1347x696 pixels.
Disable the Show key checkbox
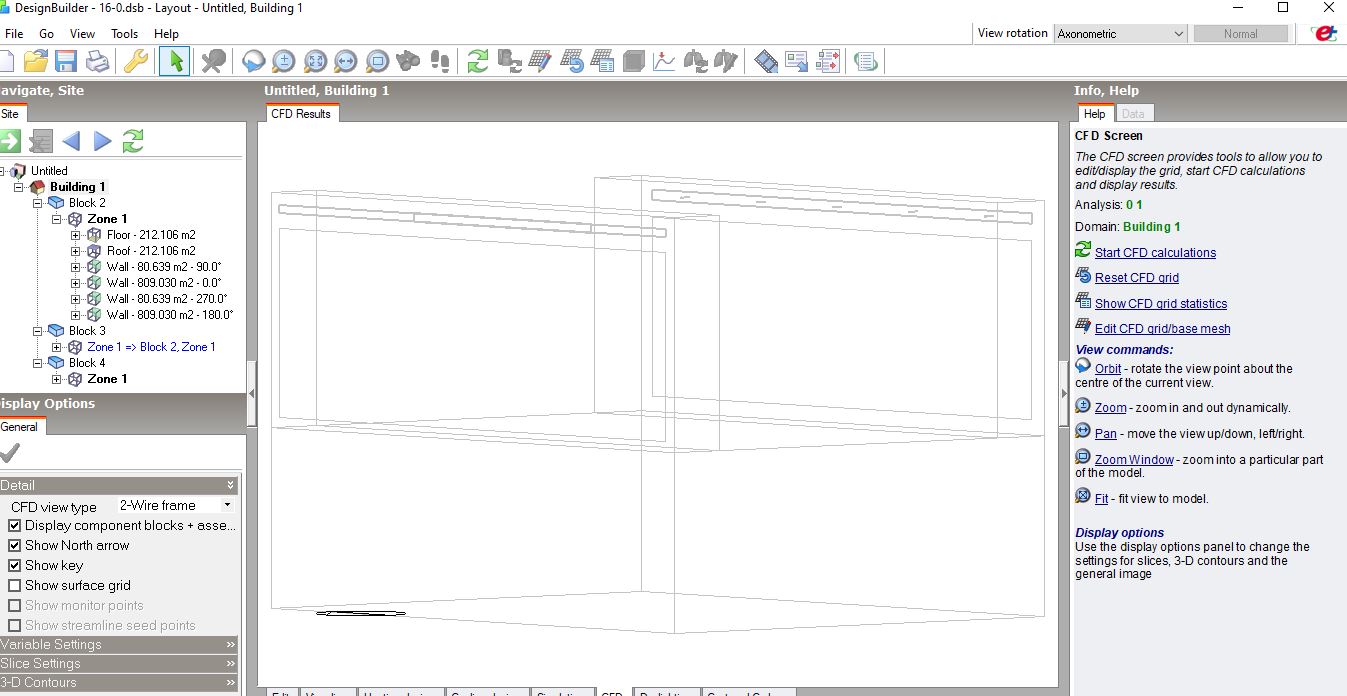coord(15,565)
